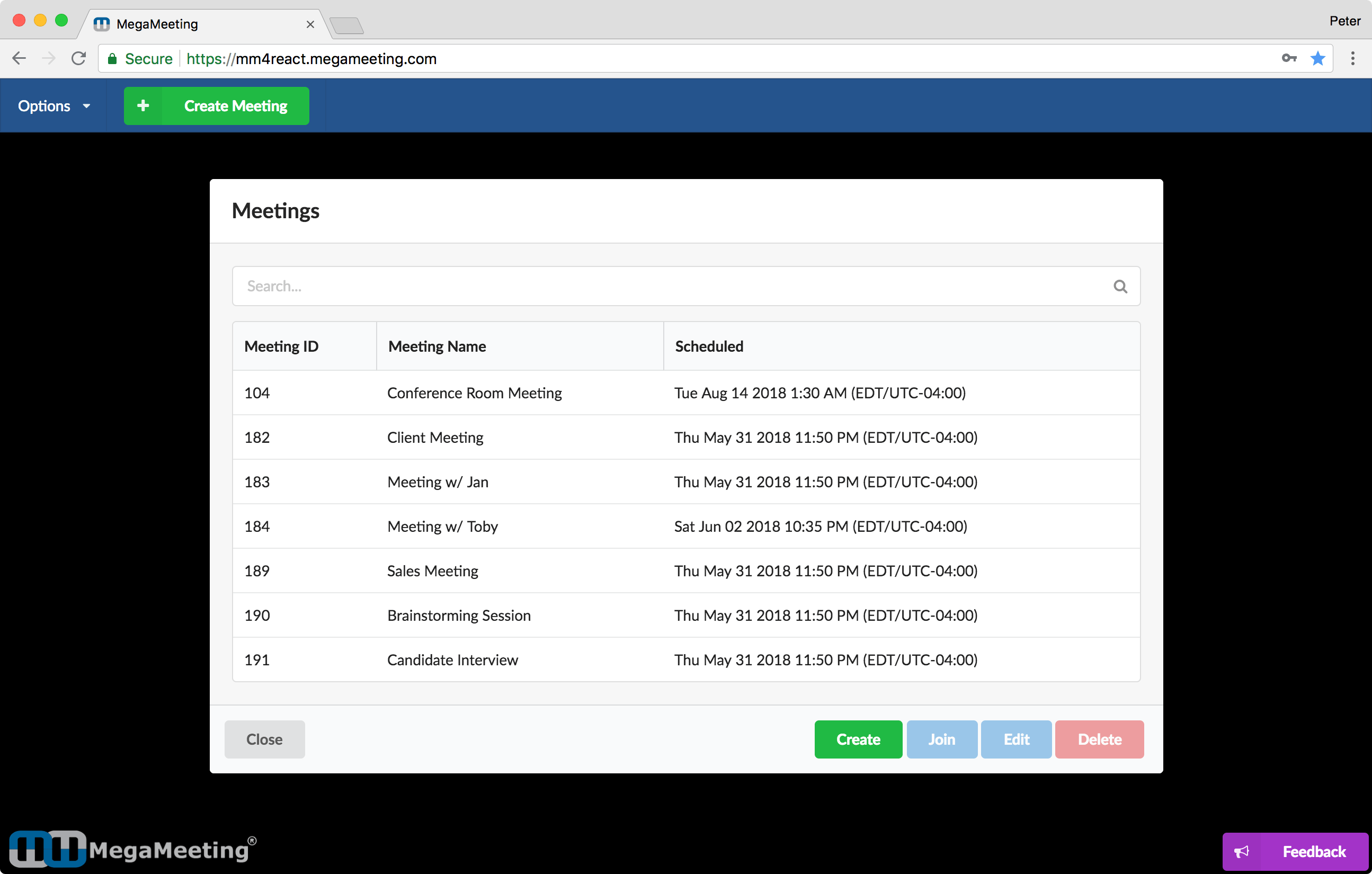Click the saved passwords key icon
1372x874 pixels.
click(1289, 58)
